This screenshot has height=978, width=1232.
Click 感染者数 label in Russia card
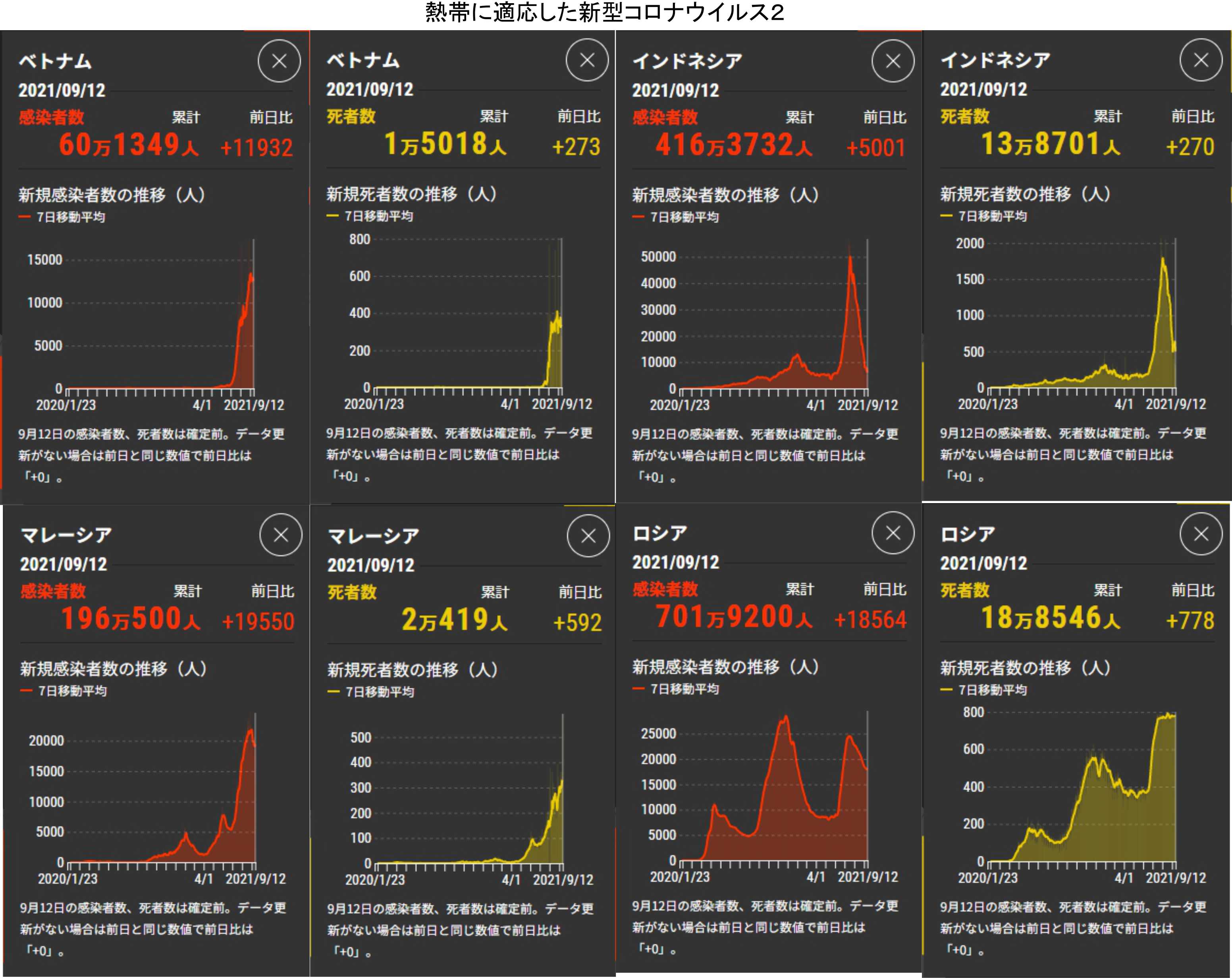(x=665, y=589)
